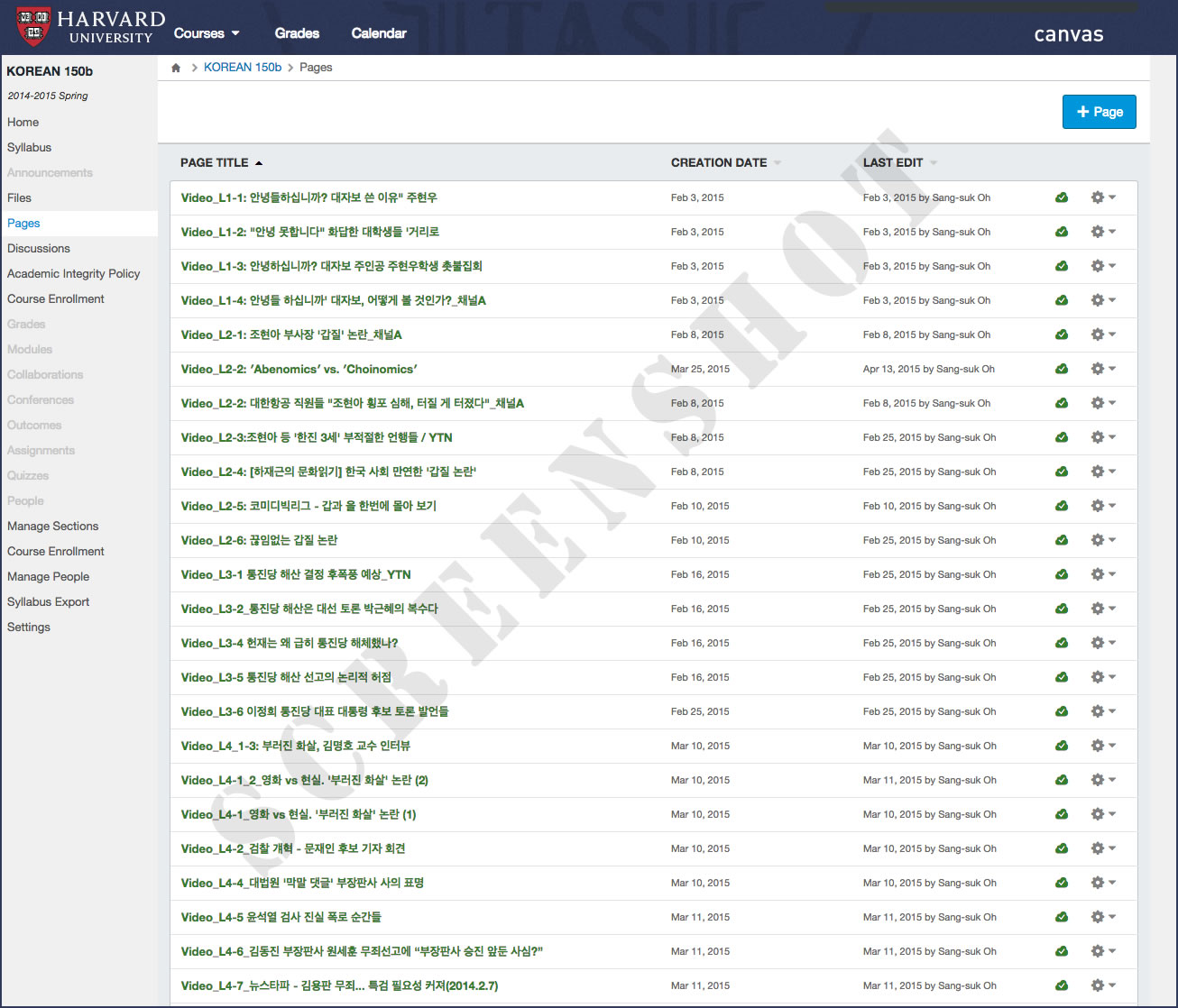The width and height of the screenshot is (1178, 1008).
Task: Click the published cloud icon for Video_L3-5
Action: (1062, 677)
